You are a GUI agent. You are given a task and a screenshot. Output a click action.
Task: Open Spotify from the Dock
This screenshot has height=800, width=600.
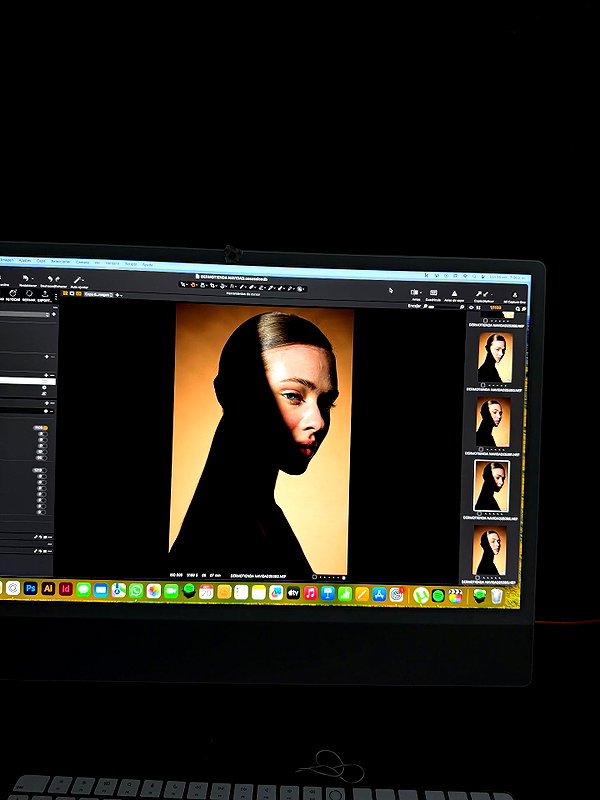point(438,595)
